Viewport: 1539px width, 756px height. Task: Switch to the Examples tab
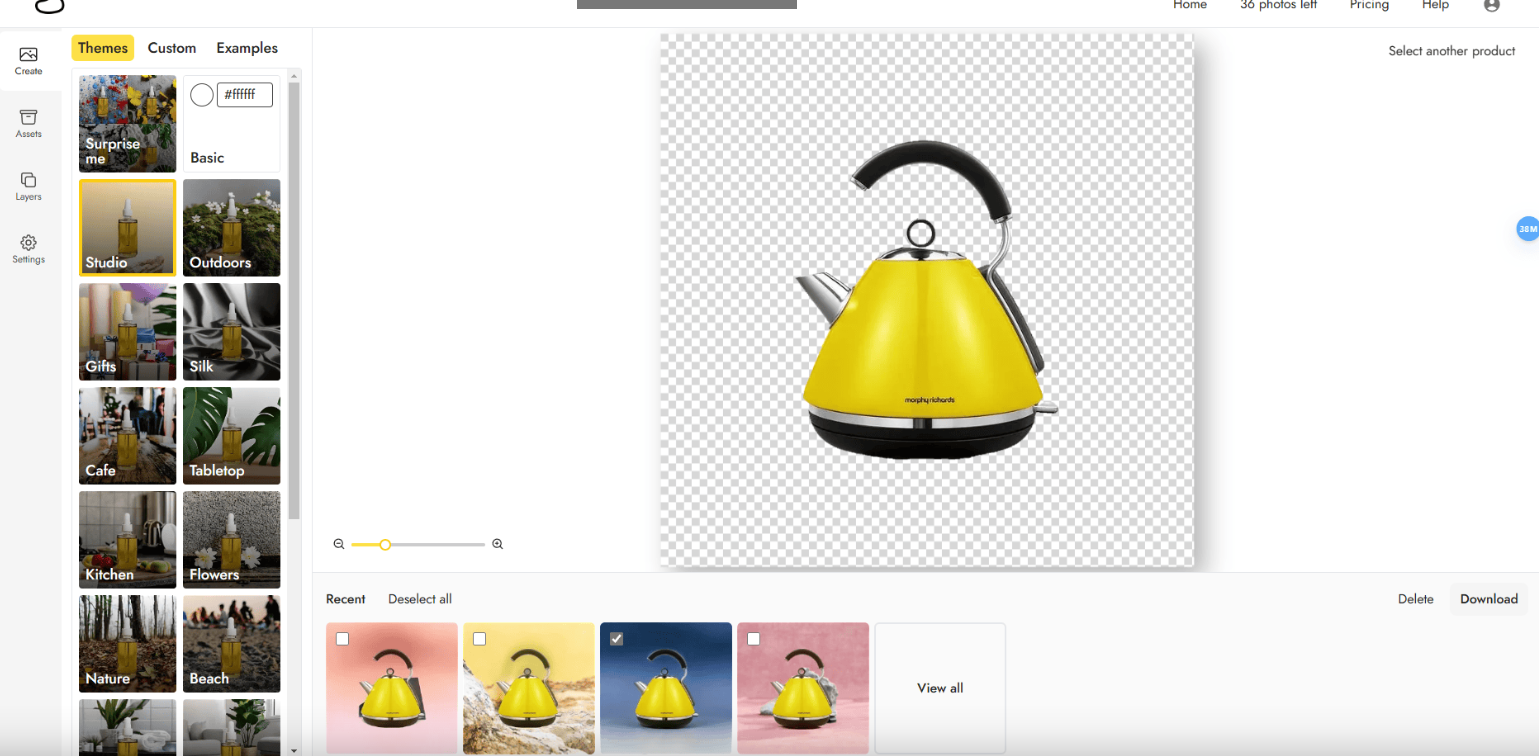246,47
